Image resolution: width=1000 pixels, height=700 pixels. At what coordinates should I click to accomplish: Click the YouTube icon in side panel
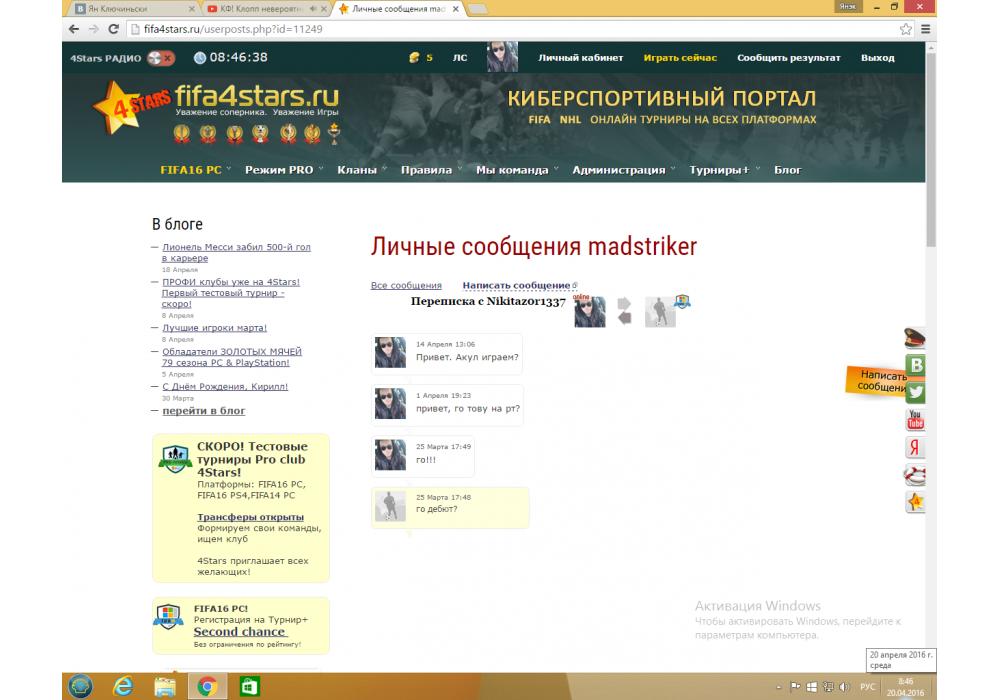click(915, 420)
